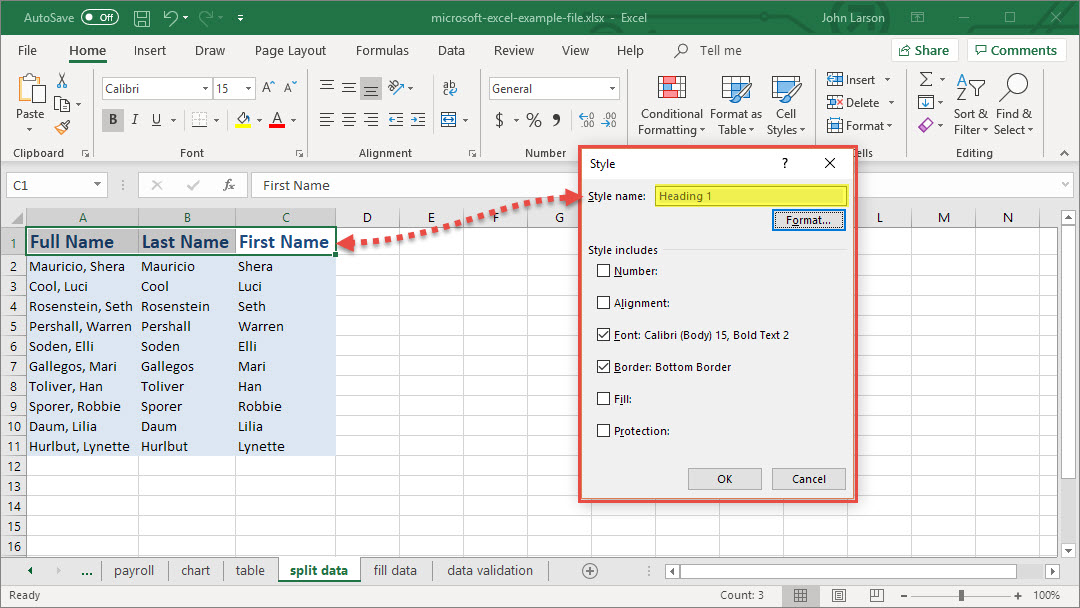Click the Italic formatting icon
1080x608 pixels.
click(x=135, y=120)
